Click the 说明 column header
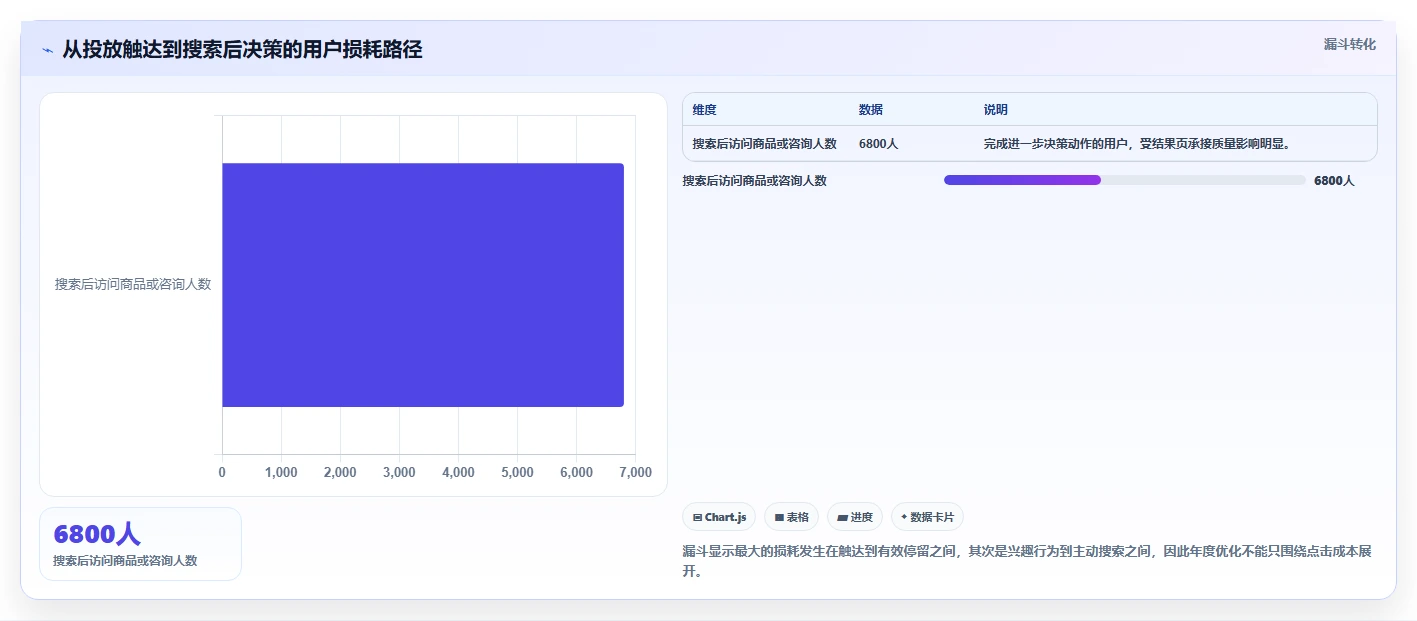This screenshot has width=1417, height=621. [x=996, y=110]
